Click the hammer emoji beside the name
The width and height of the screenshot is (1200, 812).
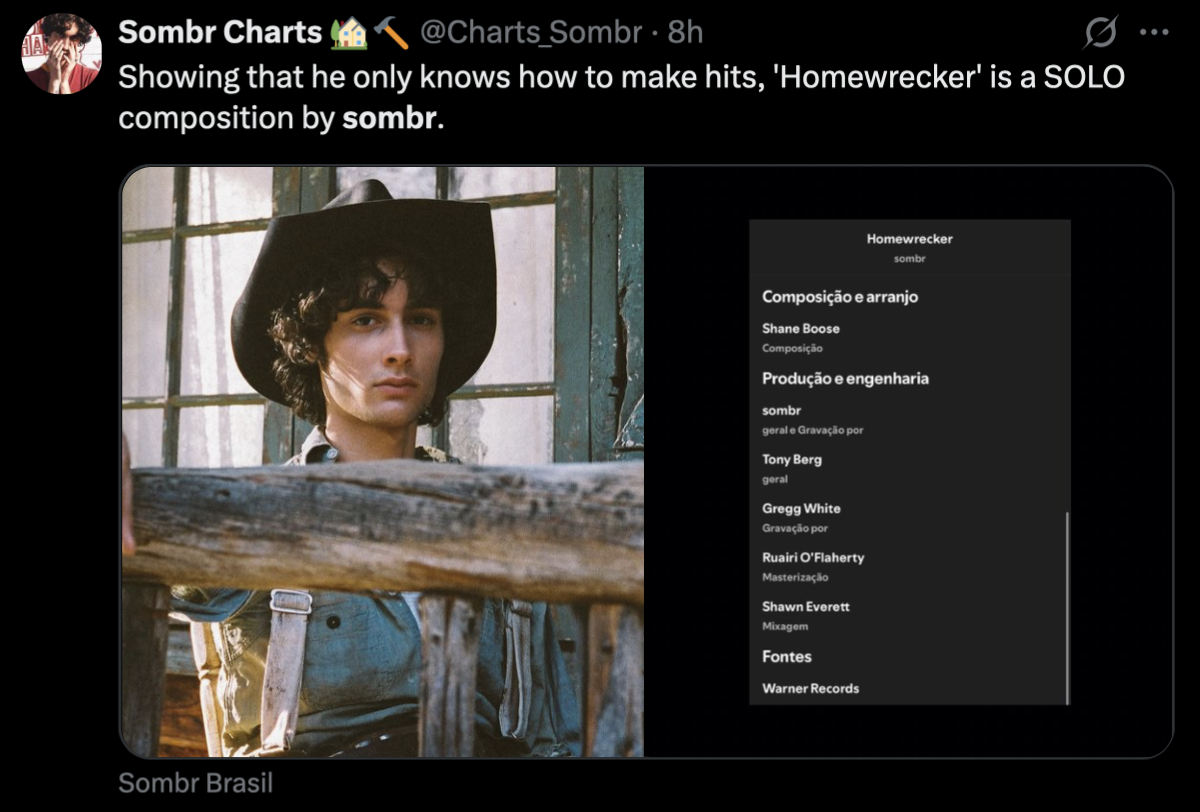tap(391, 33)
